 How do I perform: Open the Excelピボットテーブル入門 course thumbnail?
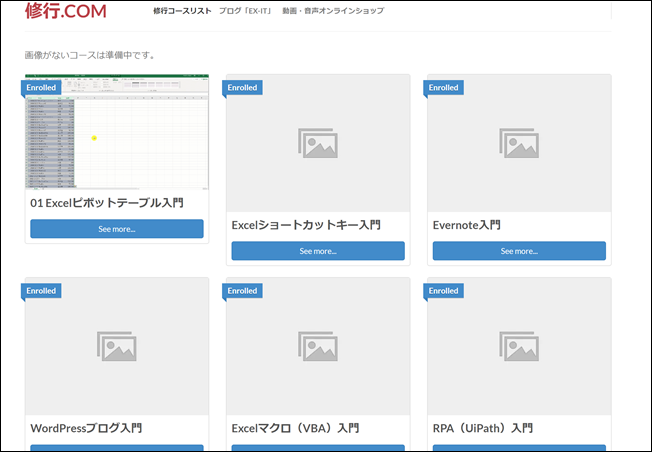pos(117,132)
